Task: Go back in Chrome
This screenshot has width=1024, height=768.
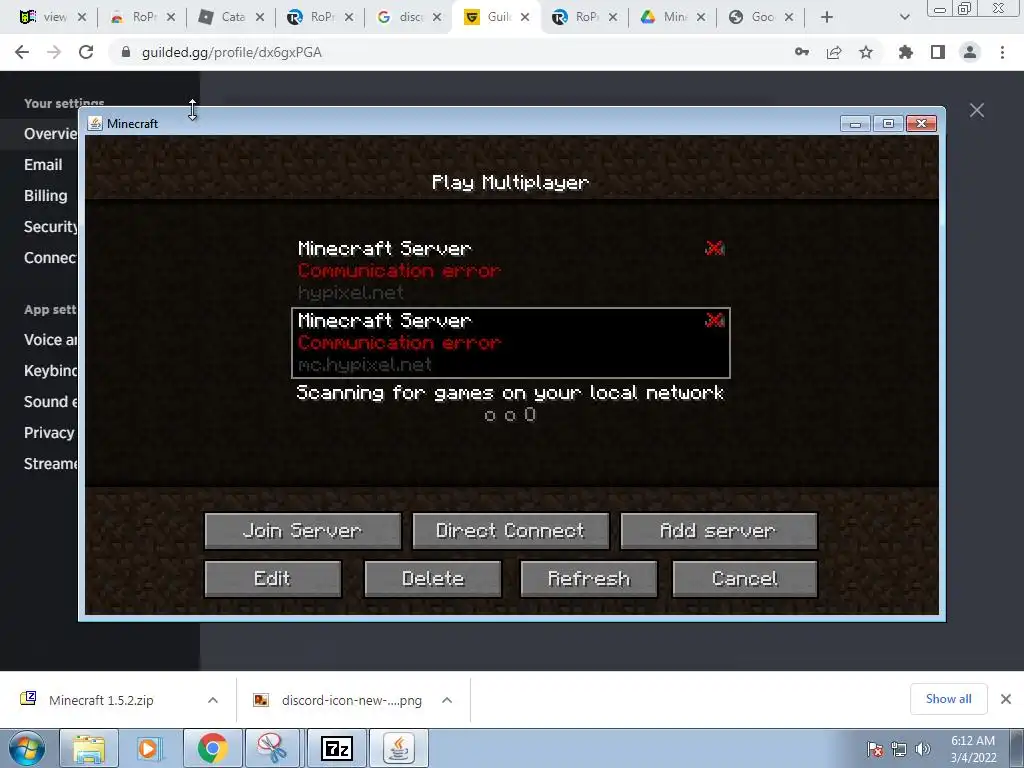Action: pos(22,52)
